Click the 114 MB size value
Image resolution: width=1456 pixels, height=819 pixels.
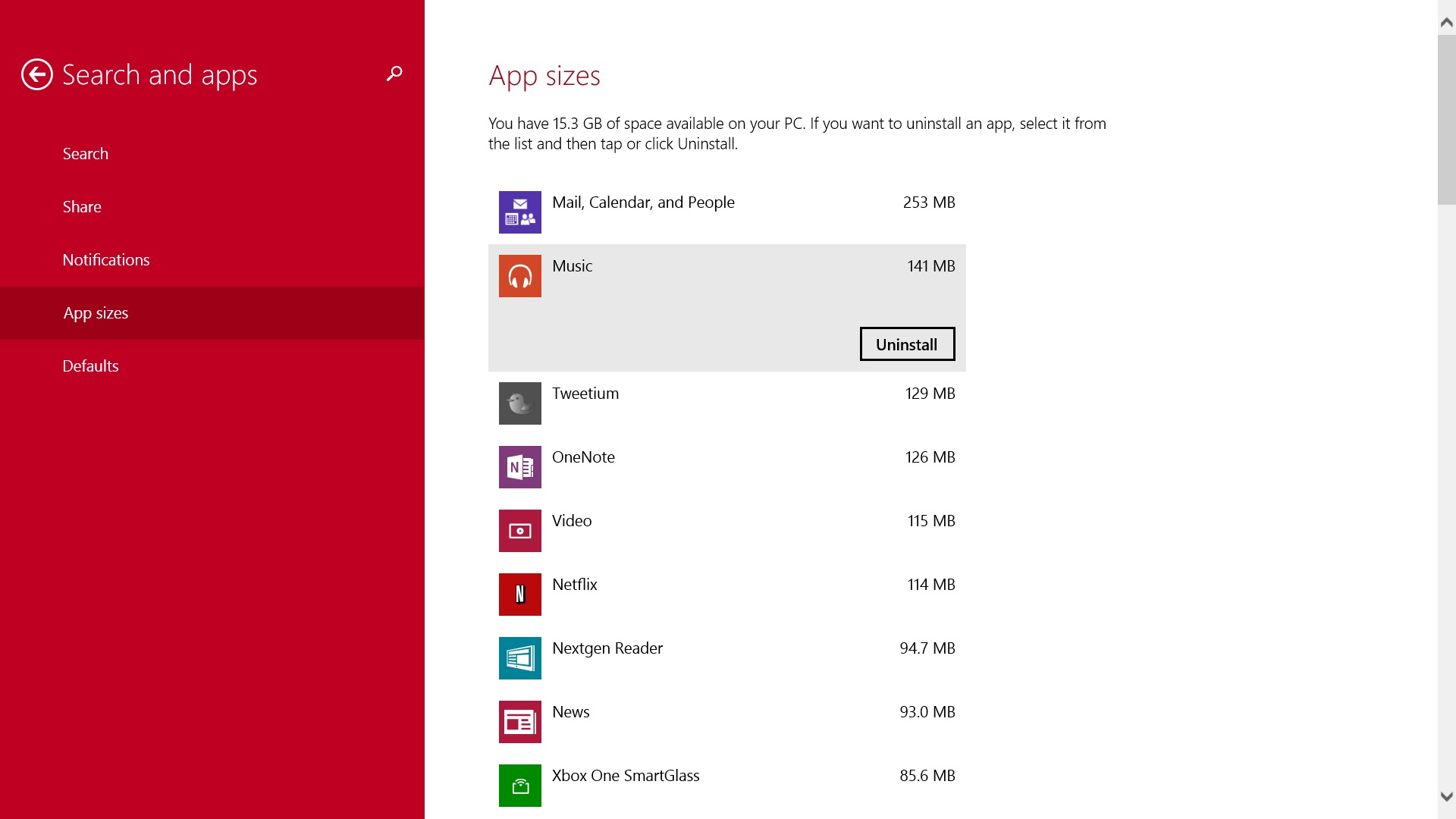coord(931,585)
